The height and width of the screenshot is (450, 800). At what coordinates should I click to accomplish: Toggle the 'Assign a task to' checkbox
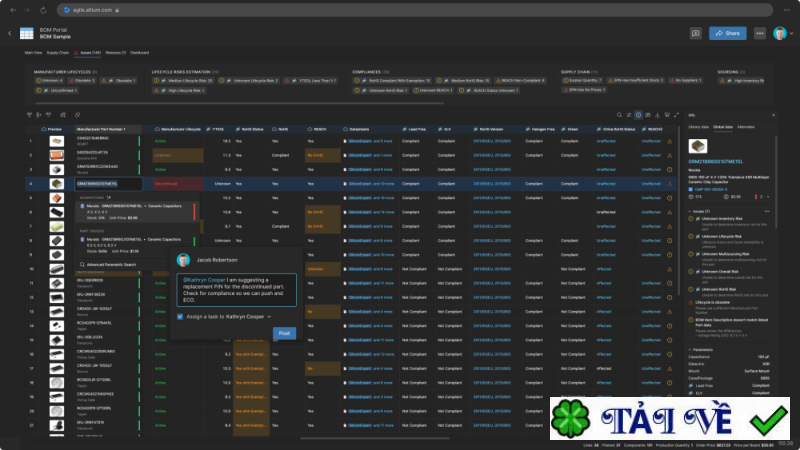coord(180,316)
